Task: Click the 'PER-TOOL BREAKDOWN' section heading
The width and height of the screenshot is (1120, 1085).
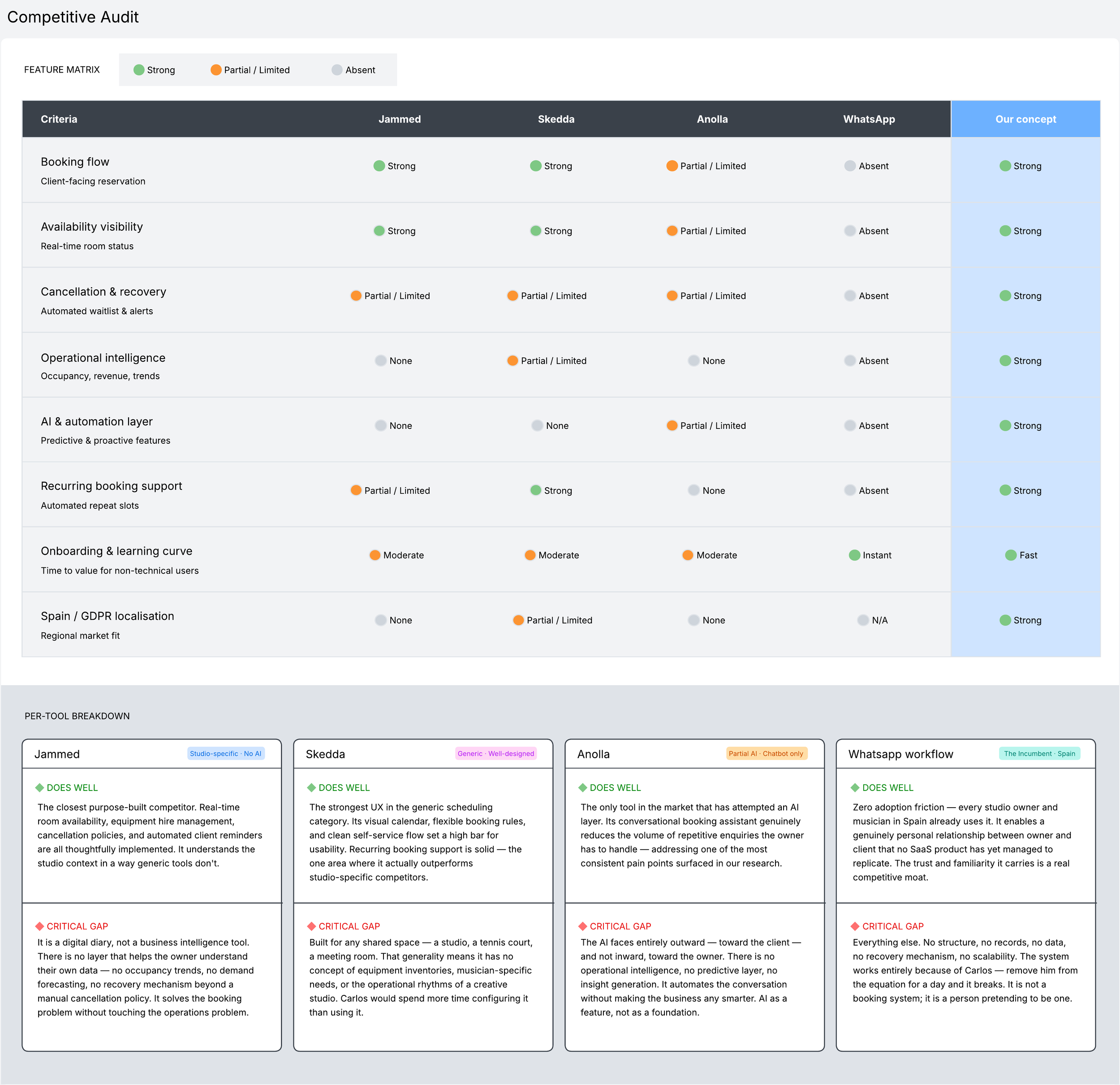Action: (x=77, y=716)
